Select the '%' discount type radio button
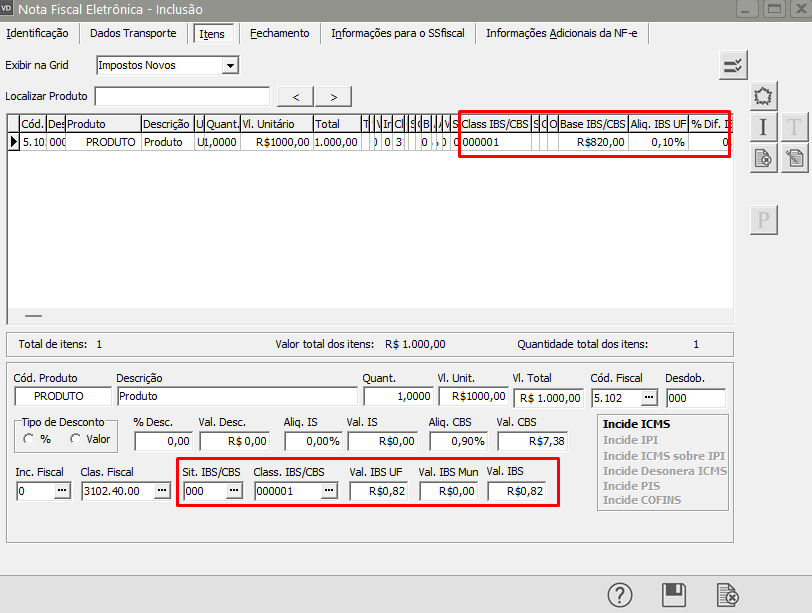The width and height of the screenshot is (812, 613). click(29, 440)
